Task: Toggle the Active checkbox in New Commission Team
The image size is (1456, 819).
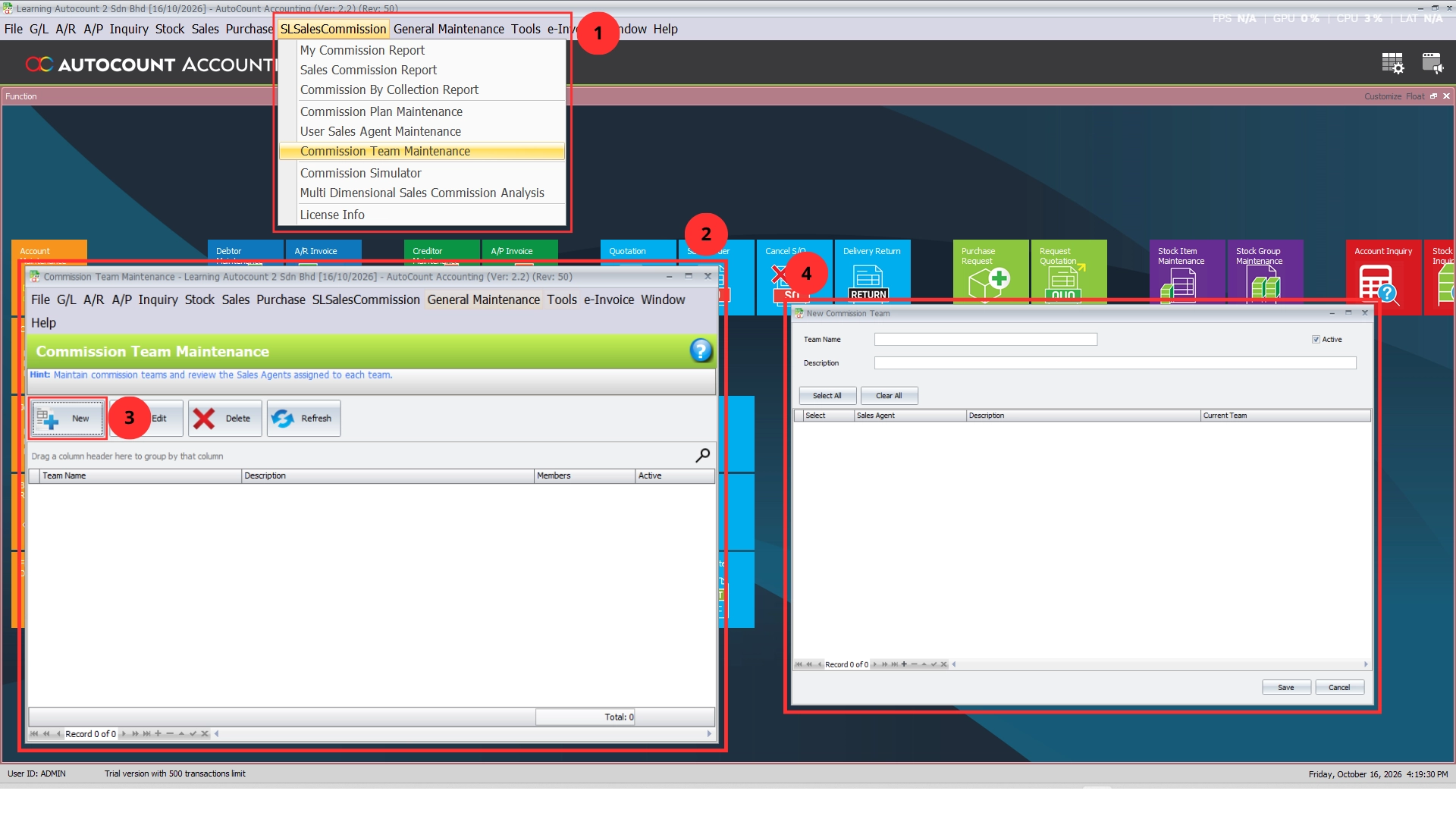Action: tap(1316, 340)
